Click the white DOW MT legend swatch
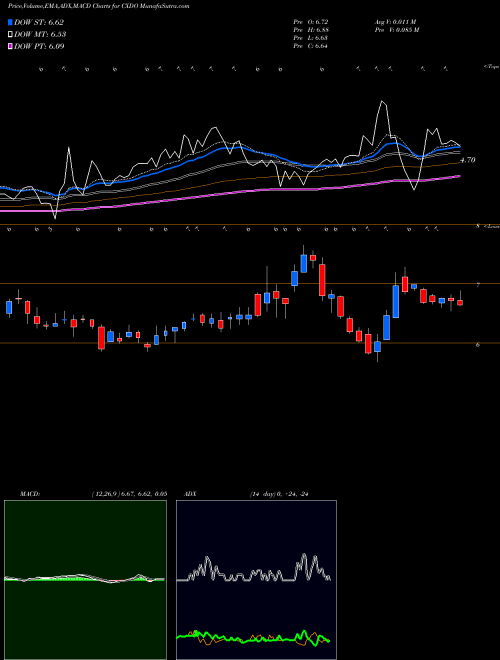Screen dimensions: 500x660 click(11, 34)
